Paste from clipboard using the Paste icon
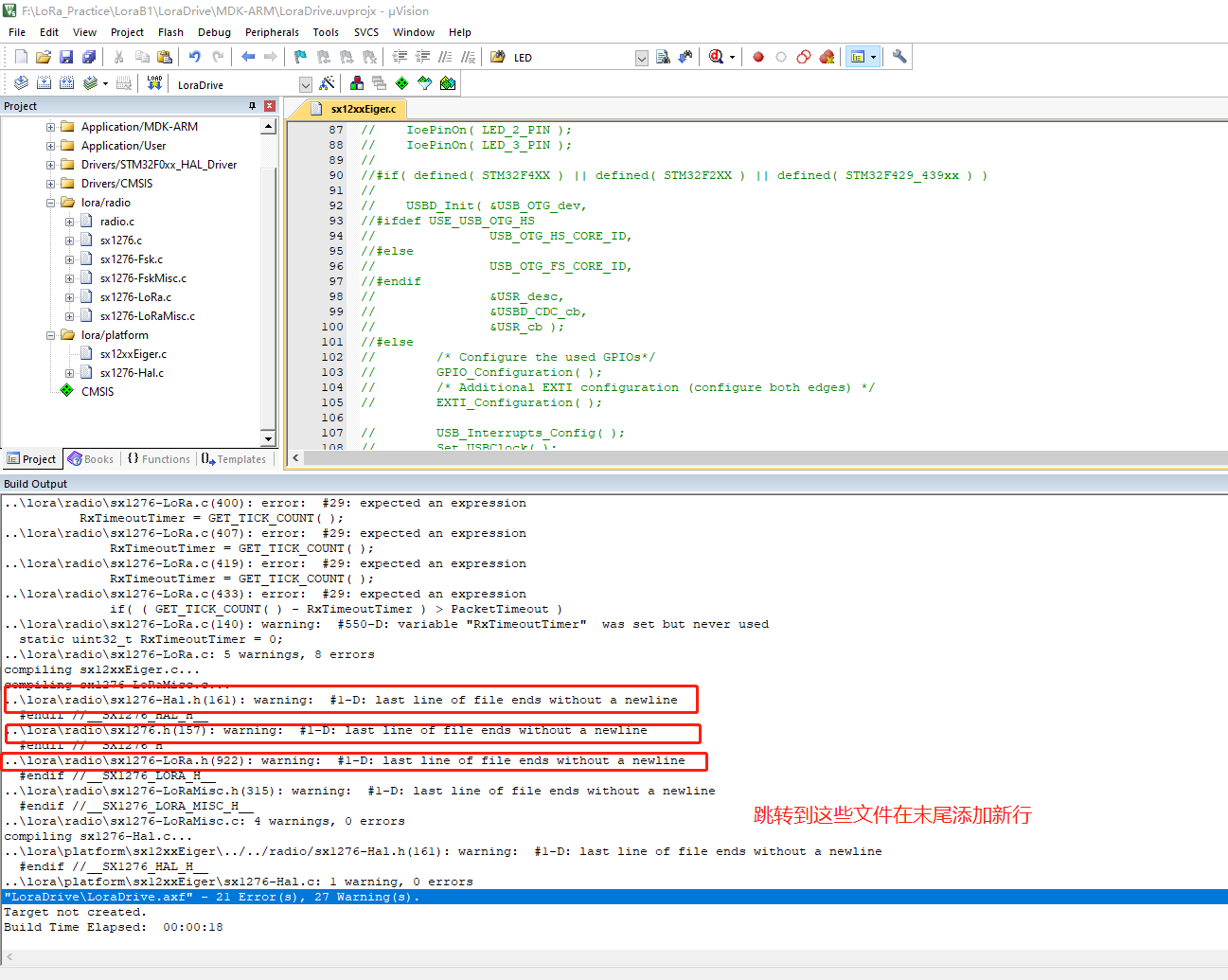This screenshot has height=980, width=1228. [165, 57]
